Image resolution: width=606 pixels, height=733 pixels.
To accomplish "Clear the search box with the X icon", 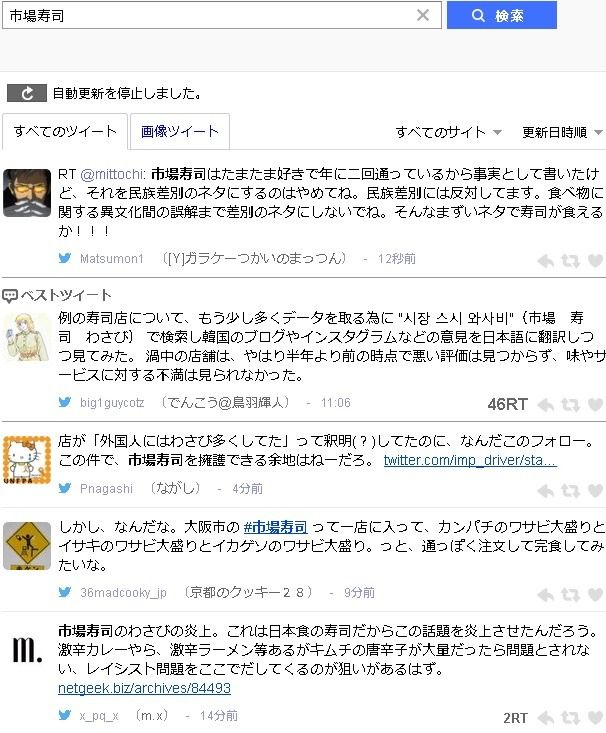I will coord(423,15).
